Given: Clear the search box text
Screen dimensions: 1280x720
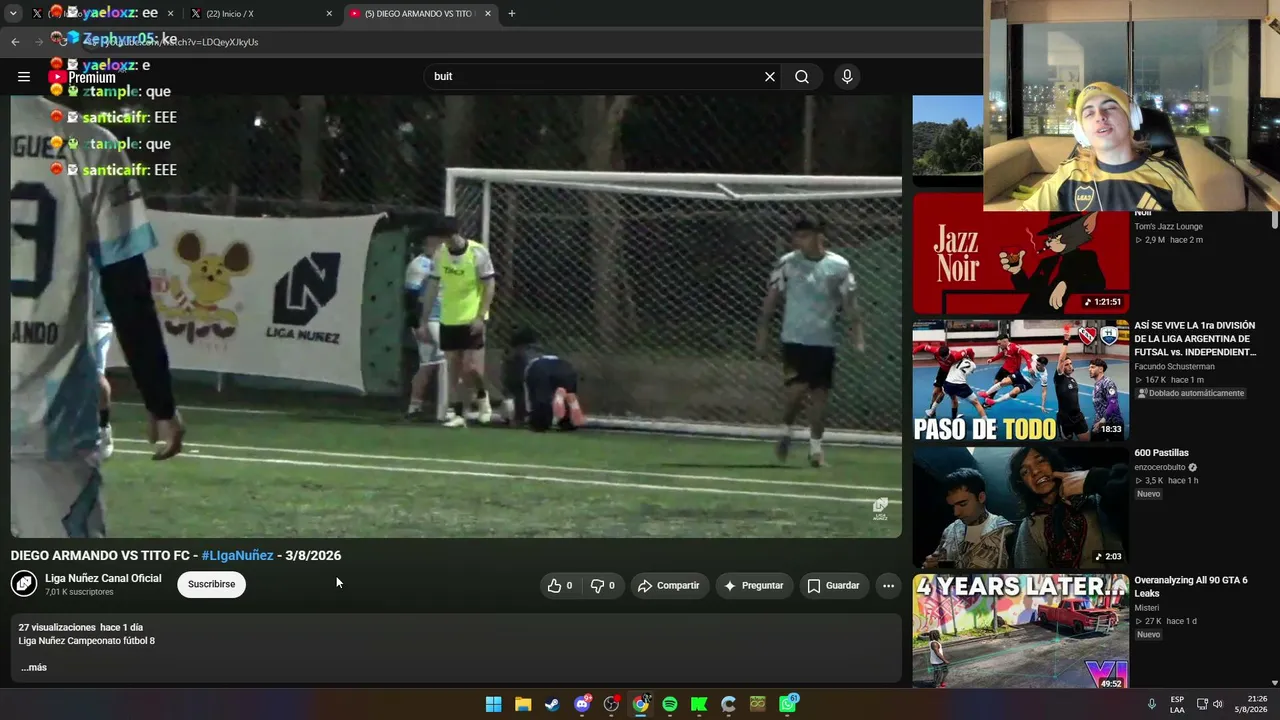Looking at the screenshot, I should [770, 77].
